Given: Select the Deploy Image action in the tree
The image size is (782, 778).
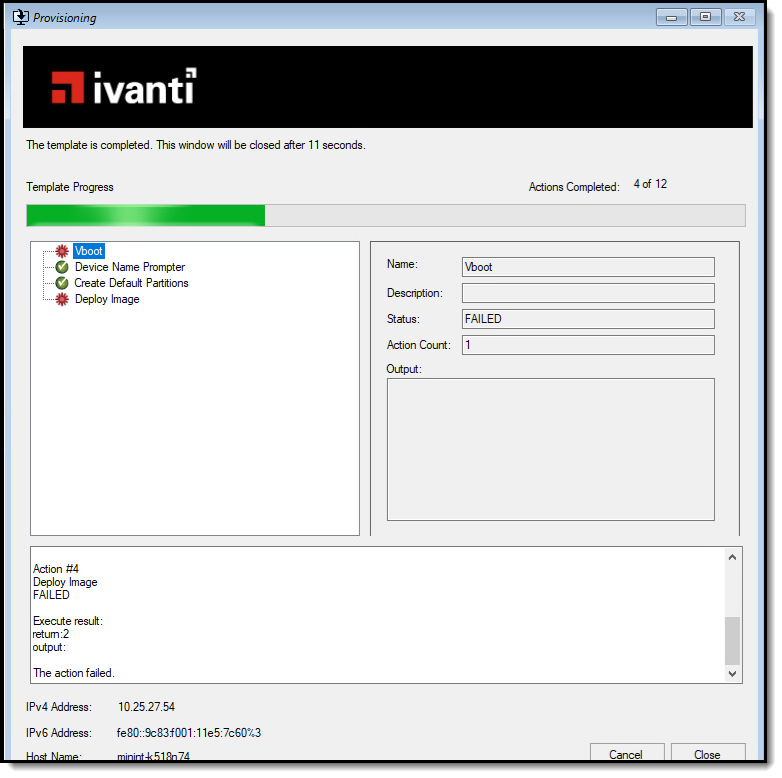Looking at the screenshot, I should click(x=107, y=299).
